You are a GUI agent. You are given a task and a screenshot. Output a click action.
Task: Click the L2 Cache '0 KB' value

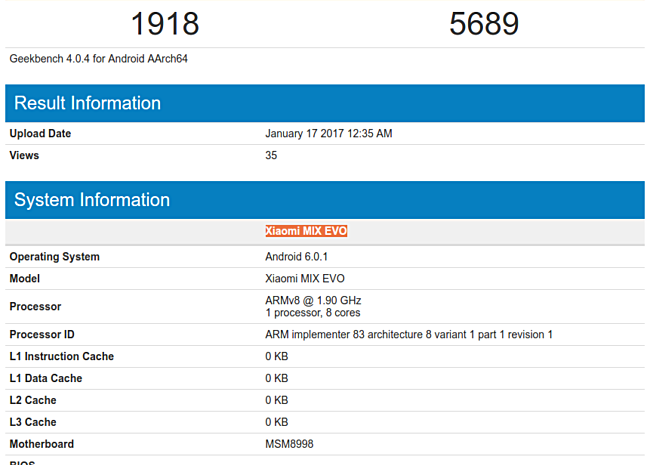pyautogui.click(x=276, y=400)
